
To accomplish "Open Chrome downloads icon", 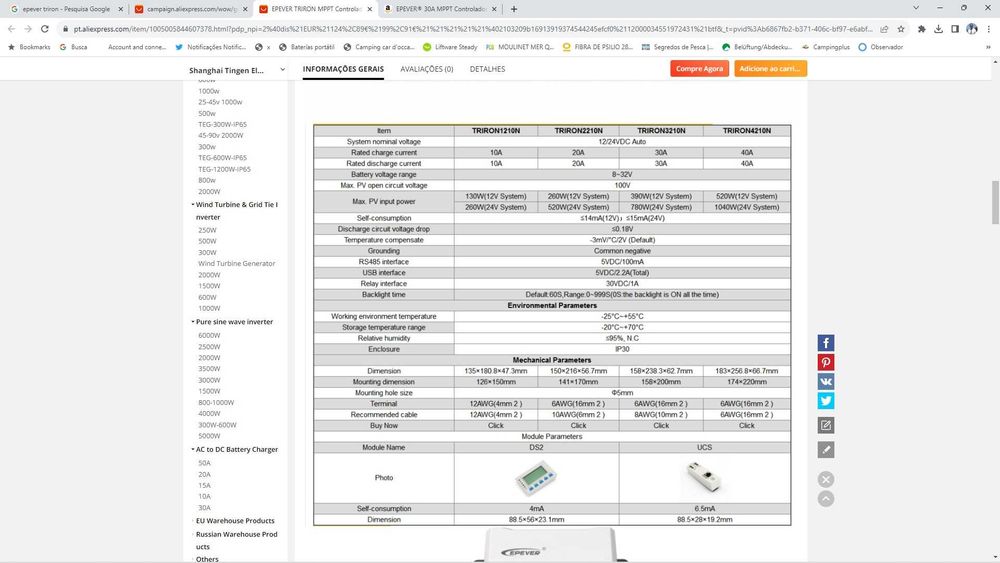I will click(x=938, y=29).
